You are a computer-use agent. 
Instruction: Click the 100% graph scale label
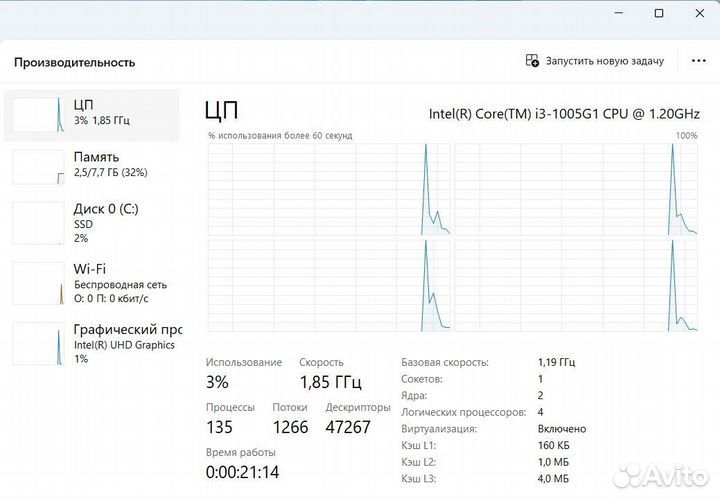[686, 135]
